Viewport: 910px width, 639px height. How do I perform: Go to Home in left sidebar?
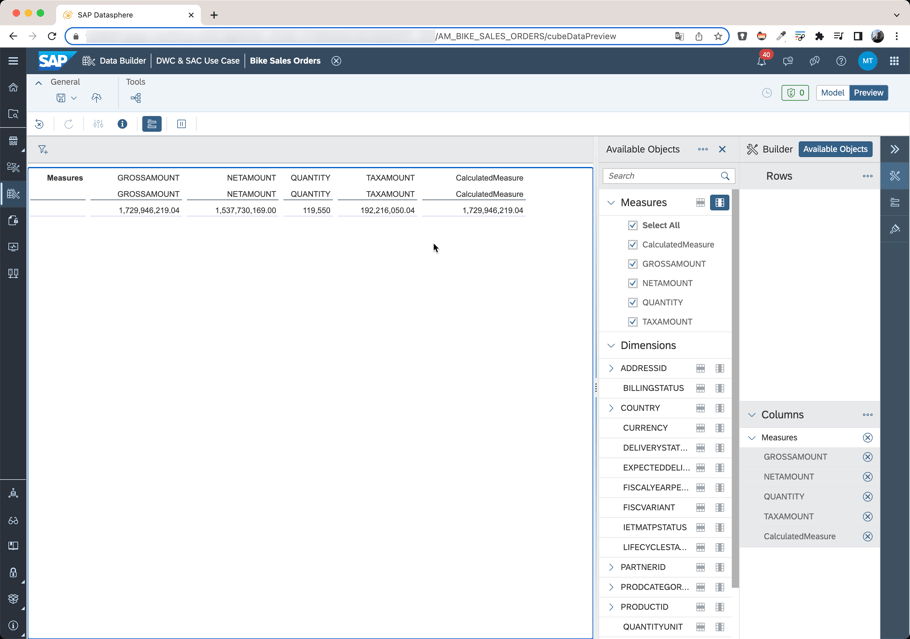coord(13,87)
